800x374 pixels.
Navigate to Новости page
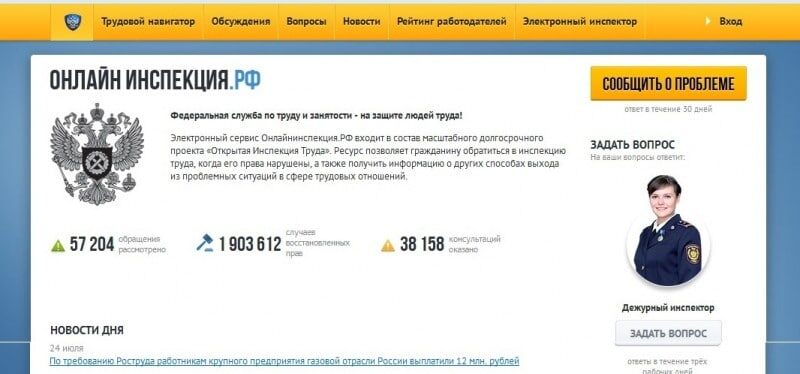pos(361,22)
